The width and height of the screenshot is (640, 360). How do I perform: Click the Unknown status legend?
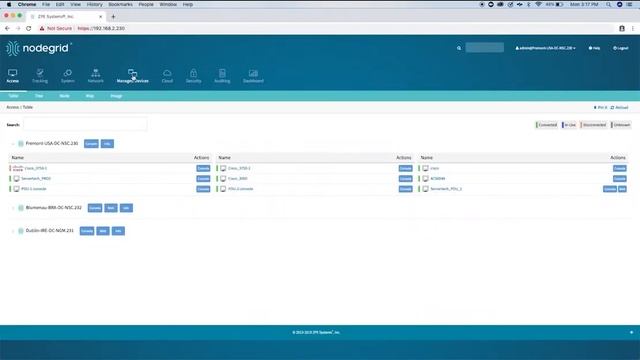[621, 125]
